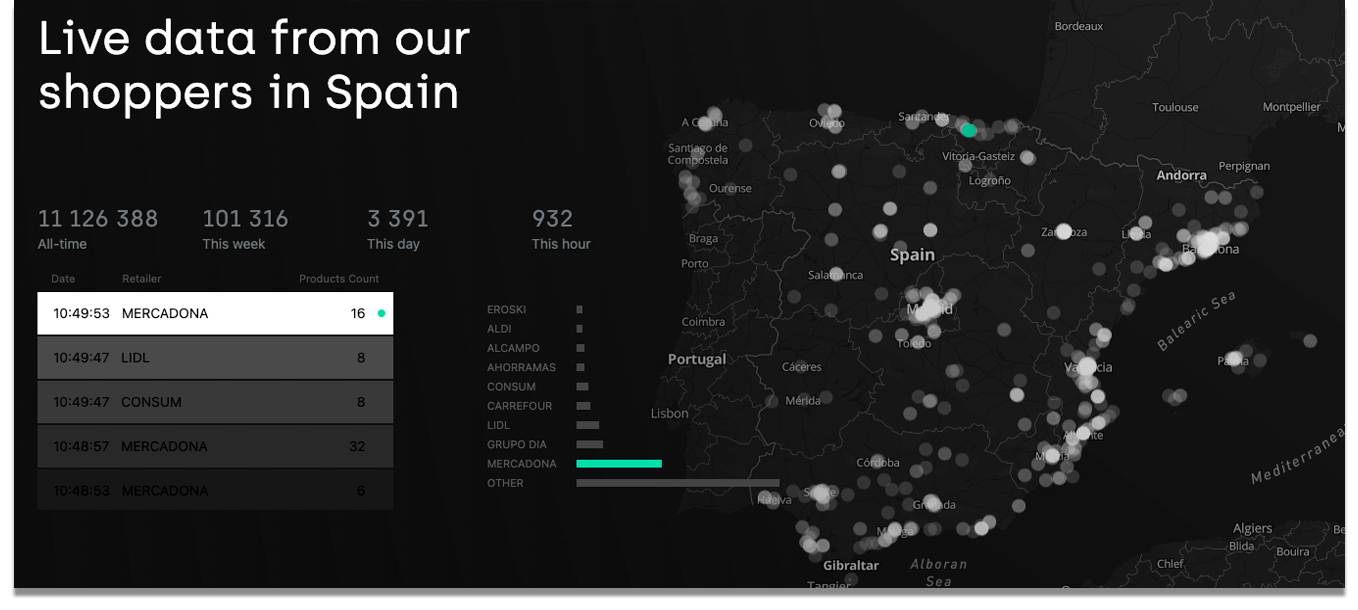Click the AHORRAMAS chart label

pyautogui.click(x=521, y=367)
